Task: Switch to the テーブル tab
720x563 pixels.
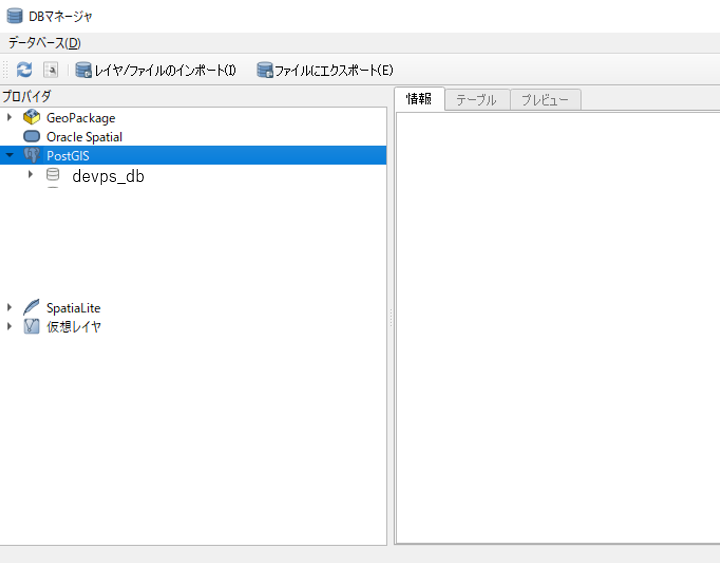Action: pyautogui.click(x=476, y=100)
